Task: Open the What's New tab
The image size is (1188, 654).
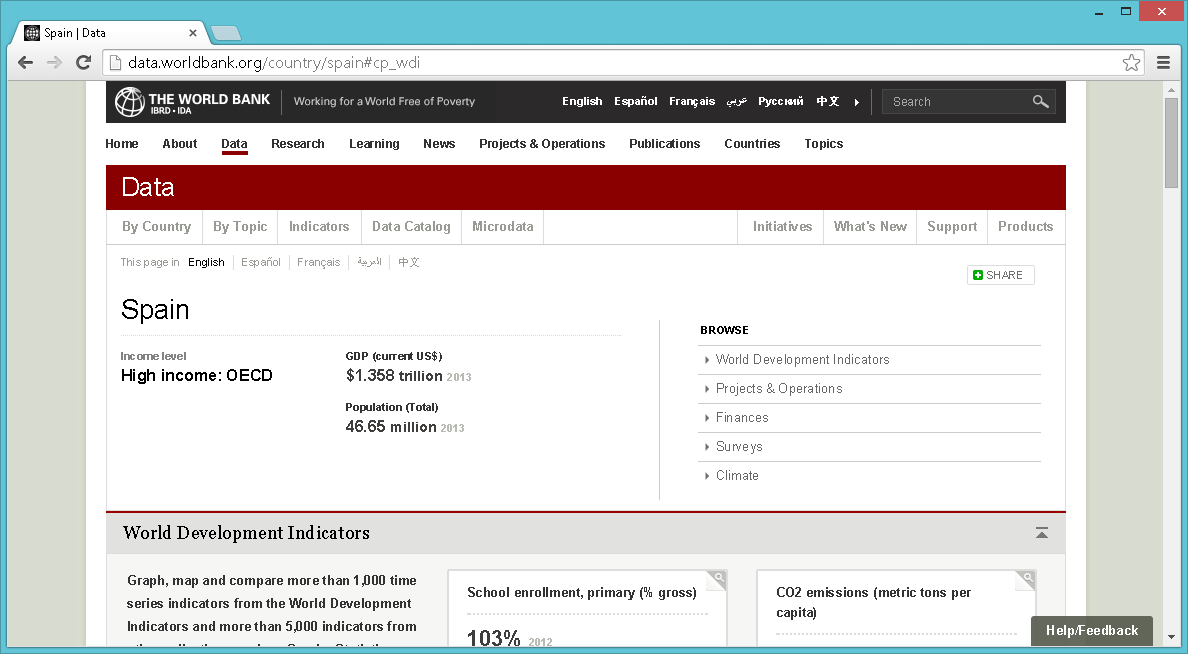Action: tap(871, 227)
